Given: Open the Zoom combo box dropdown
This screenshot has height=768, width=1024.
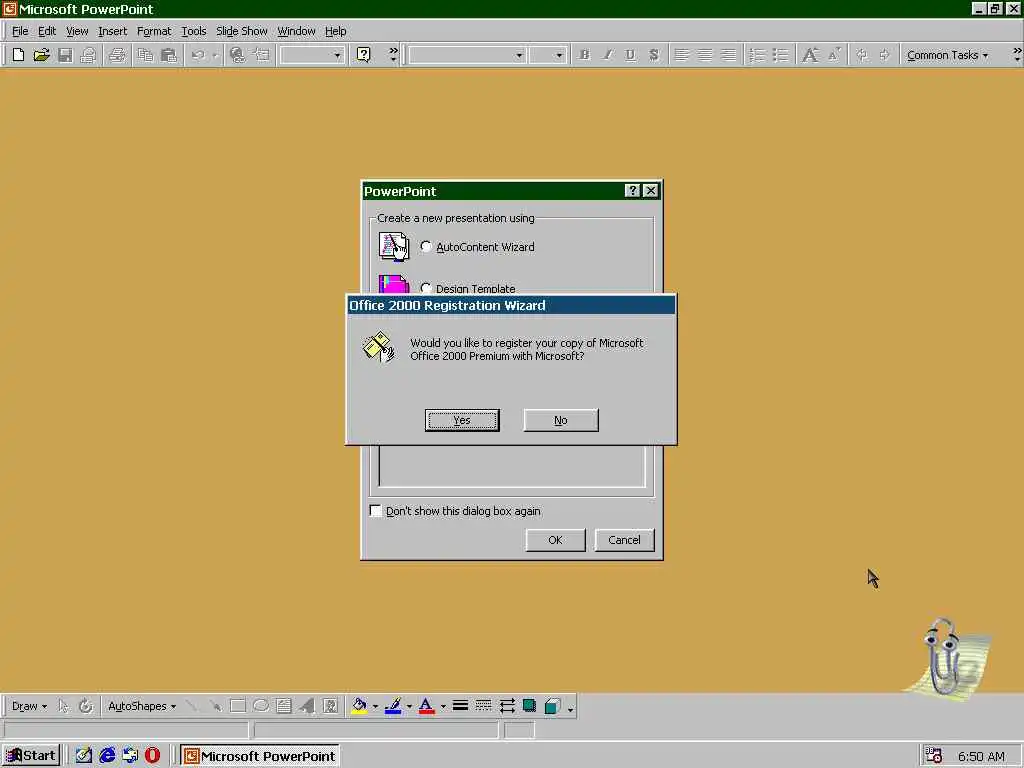Looking at the screenshot, I should coord(337,56).
